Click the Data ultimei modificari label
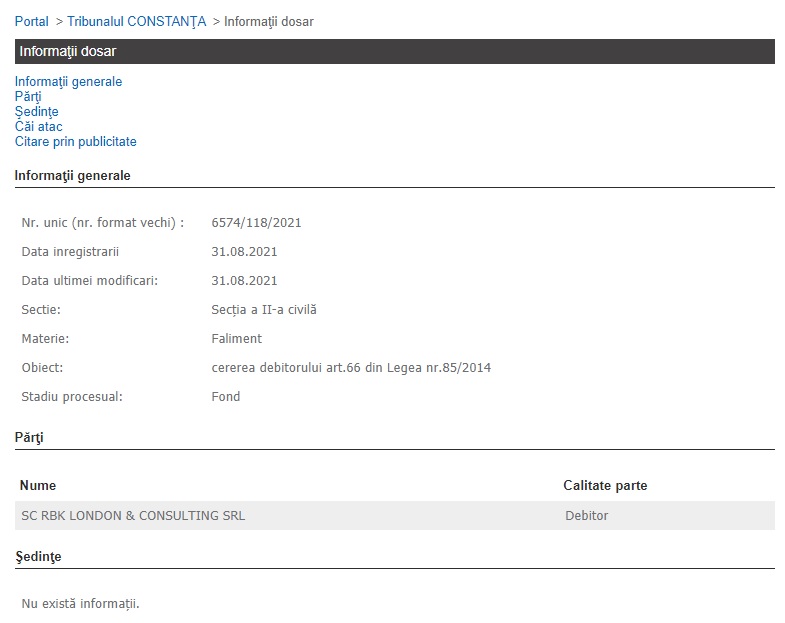The width and height of the screenshot is (785, 623). [x=90, y=281]
